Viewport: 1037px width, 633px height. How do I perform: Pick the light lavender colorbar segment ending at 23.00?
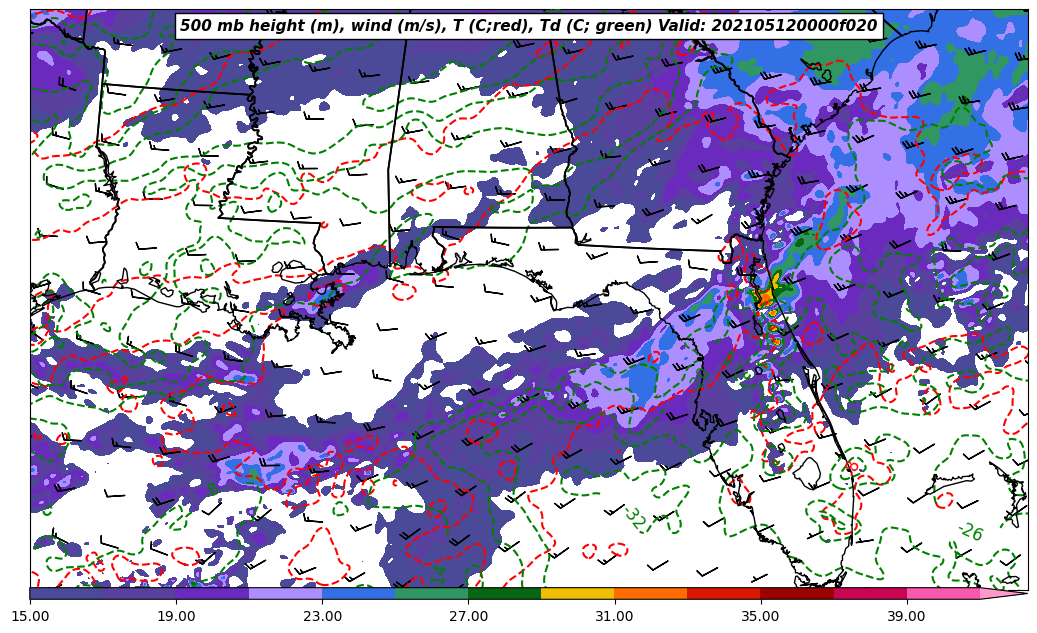click(286, 593)
